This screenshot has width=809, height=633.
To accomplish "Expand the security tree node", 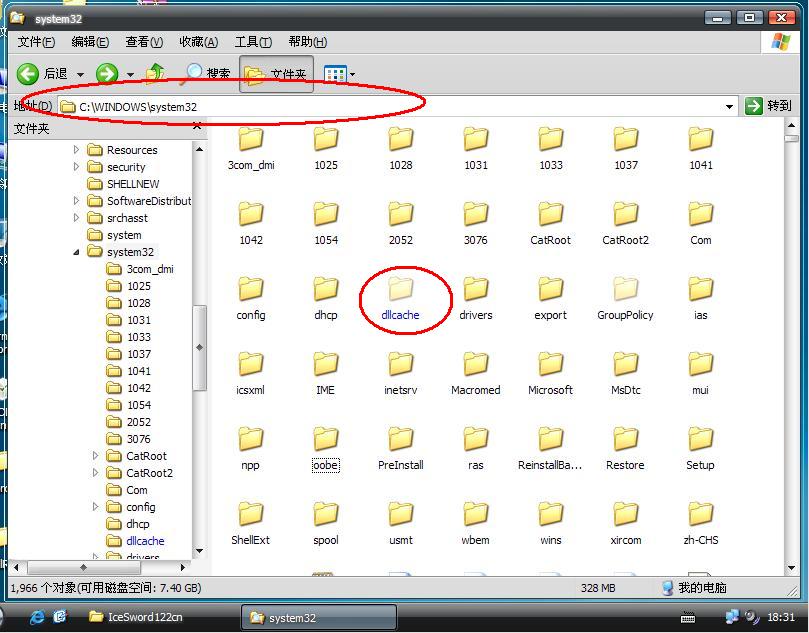I will 76,167.
